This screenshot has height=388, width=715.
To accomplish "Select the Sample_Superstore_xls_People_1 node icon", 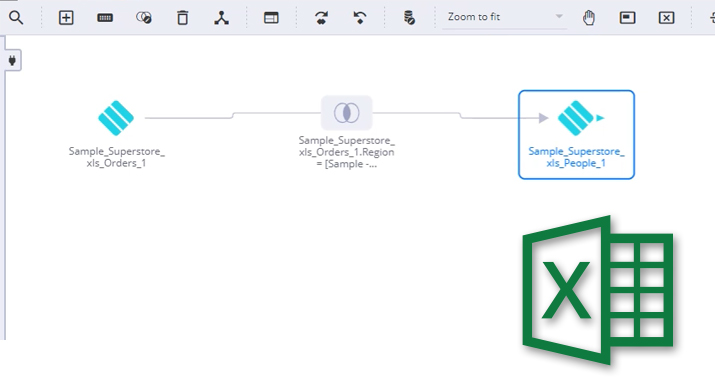I will coord(576,118).
